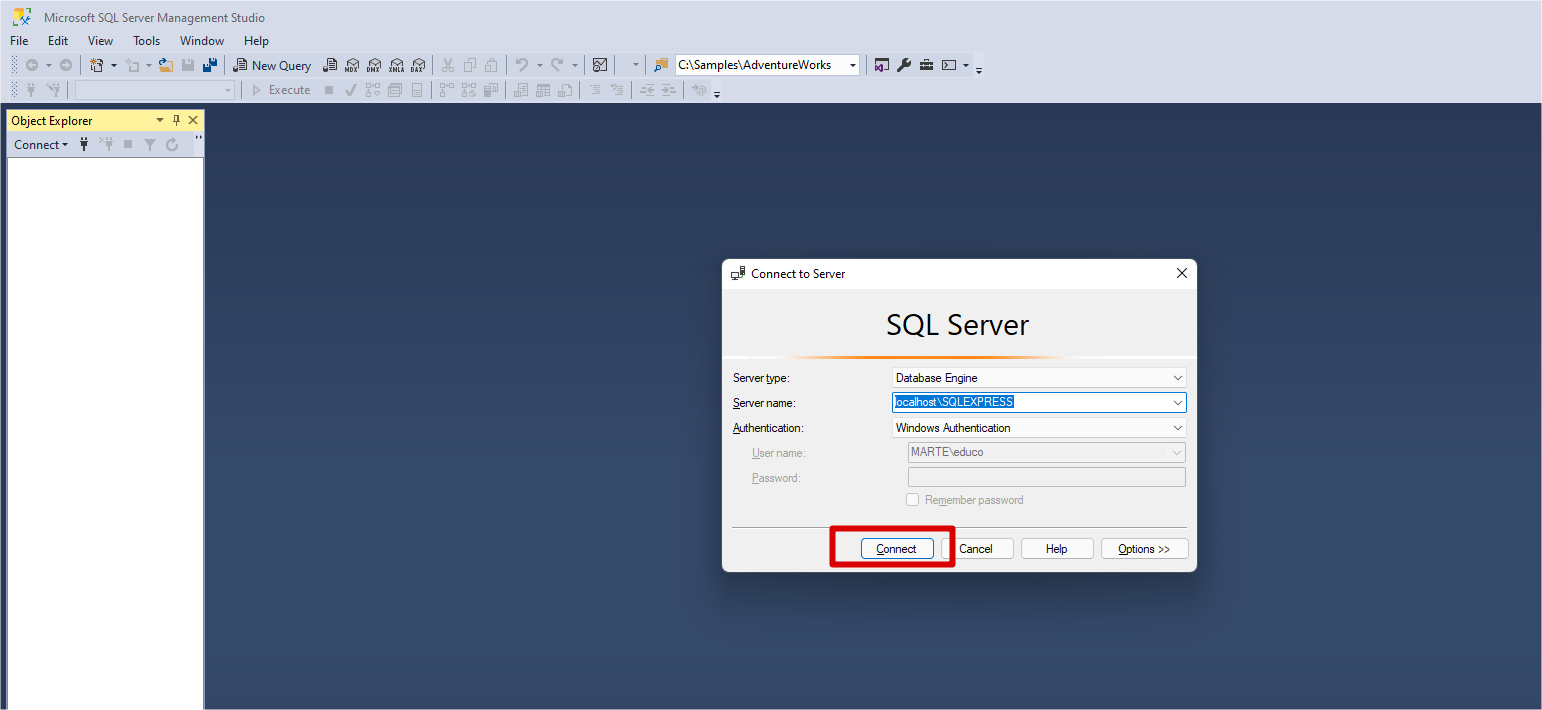The height and width of the screenshot is (710, 1542).
Task: Click the Redo arrow icon
Action: [x=557, y=65]
